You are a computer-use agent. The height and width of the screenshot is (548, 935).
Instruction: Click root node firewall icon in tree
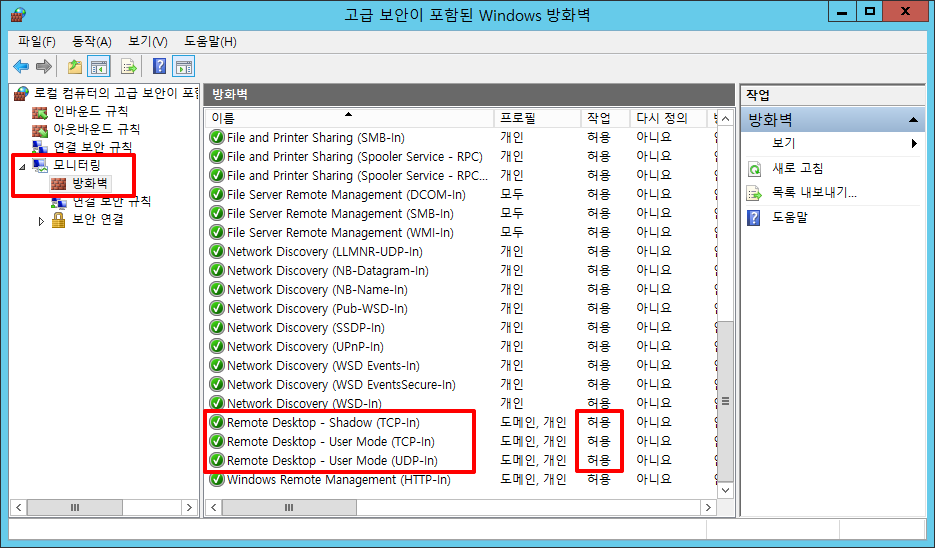pyautogui.click(x=21, y=93)
